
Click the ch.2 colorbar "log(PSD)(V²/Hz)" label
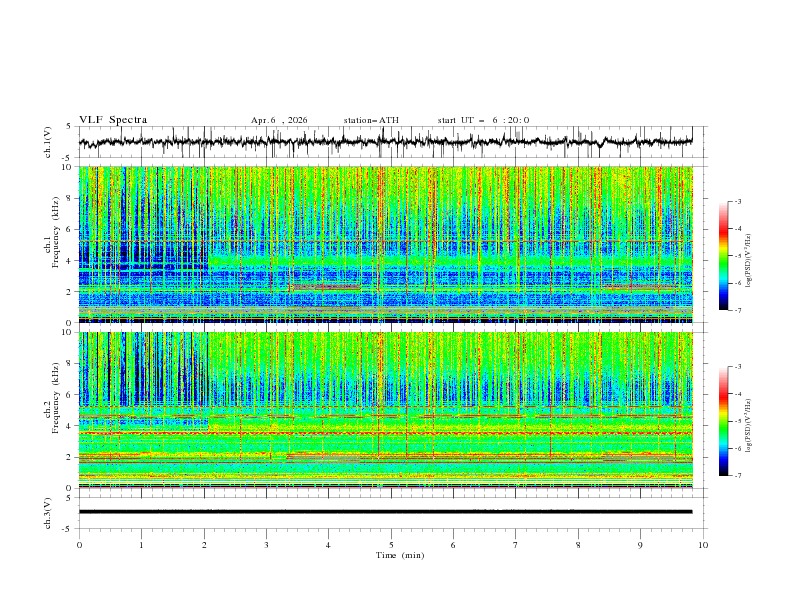(x=748, y=425)
